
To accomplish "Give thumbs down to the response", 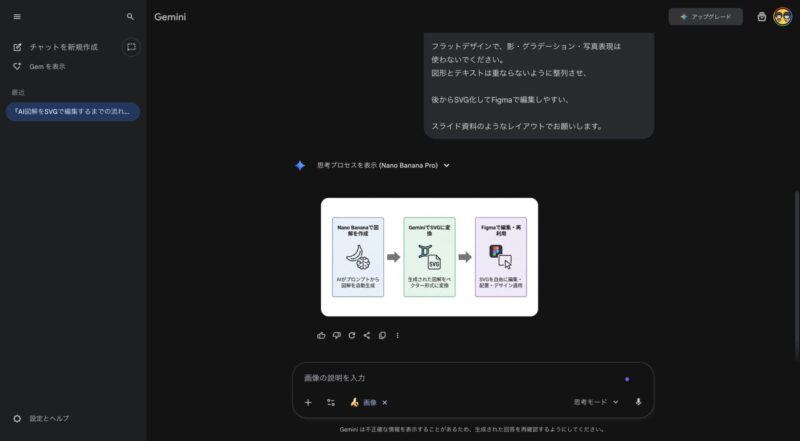I will [x=336, y=335].
